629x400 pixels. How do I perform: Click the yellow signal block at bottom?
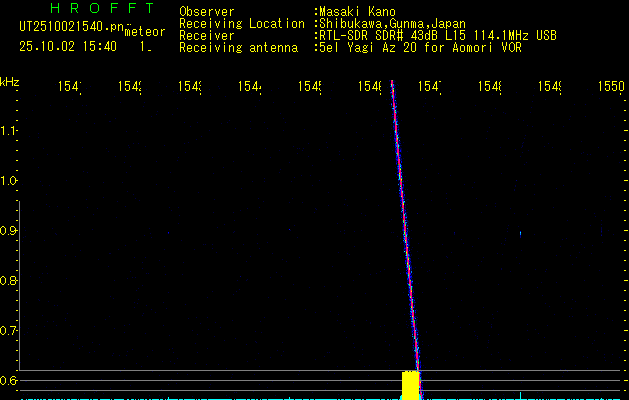click(410, 384)
